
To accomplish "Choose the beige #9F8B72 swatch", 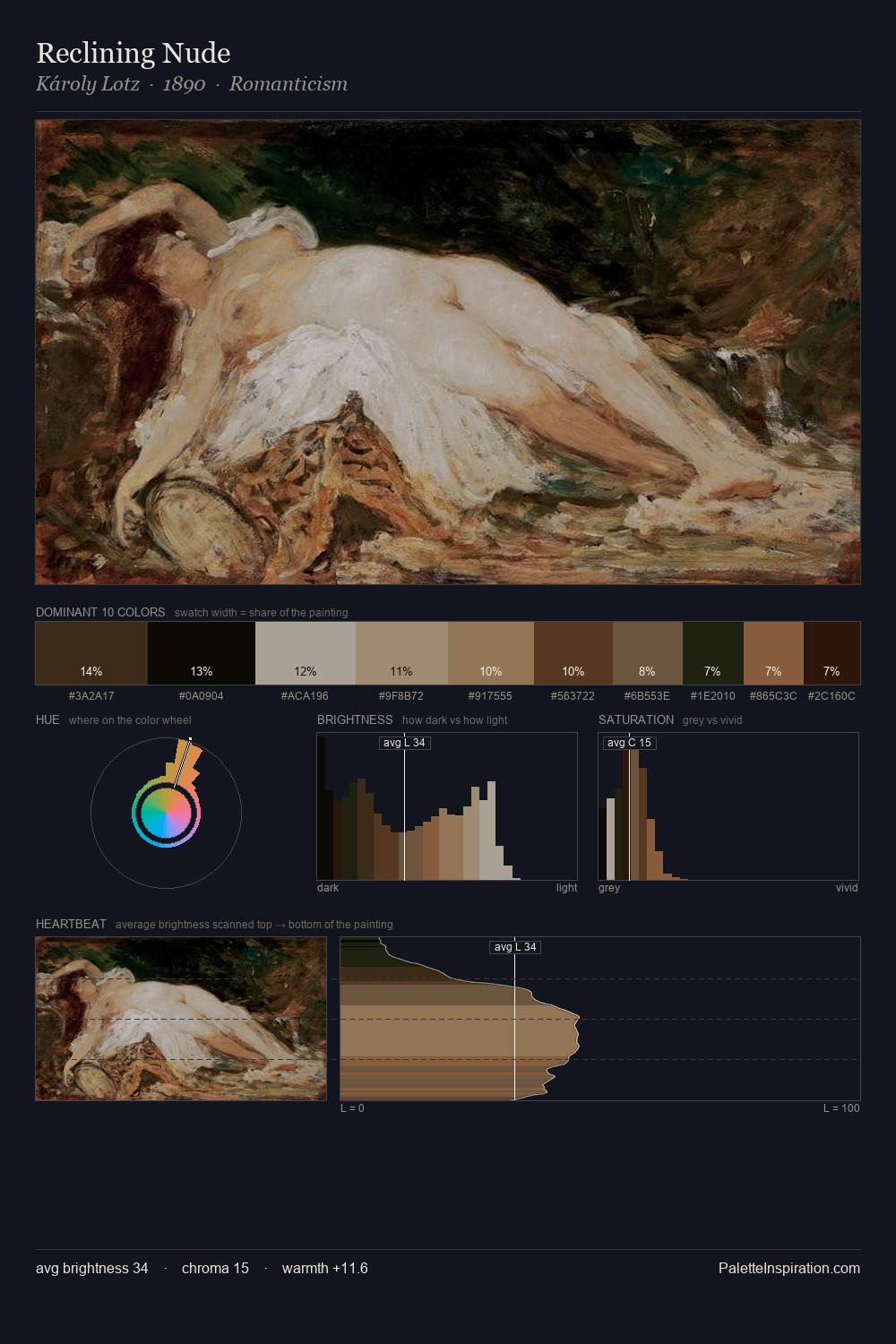I will tap(401, 653).
